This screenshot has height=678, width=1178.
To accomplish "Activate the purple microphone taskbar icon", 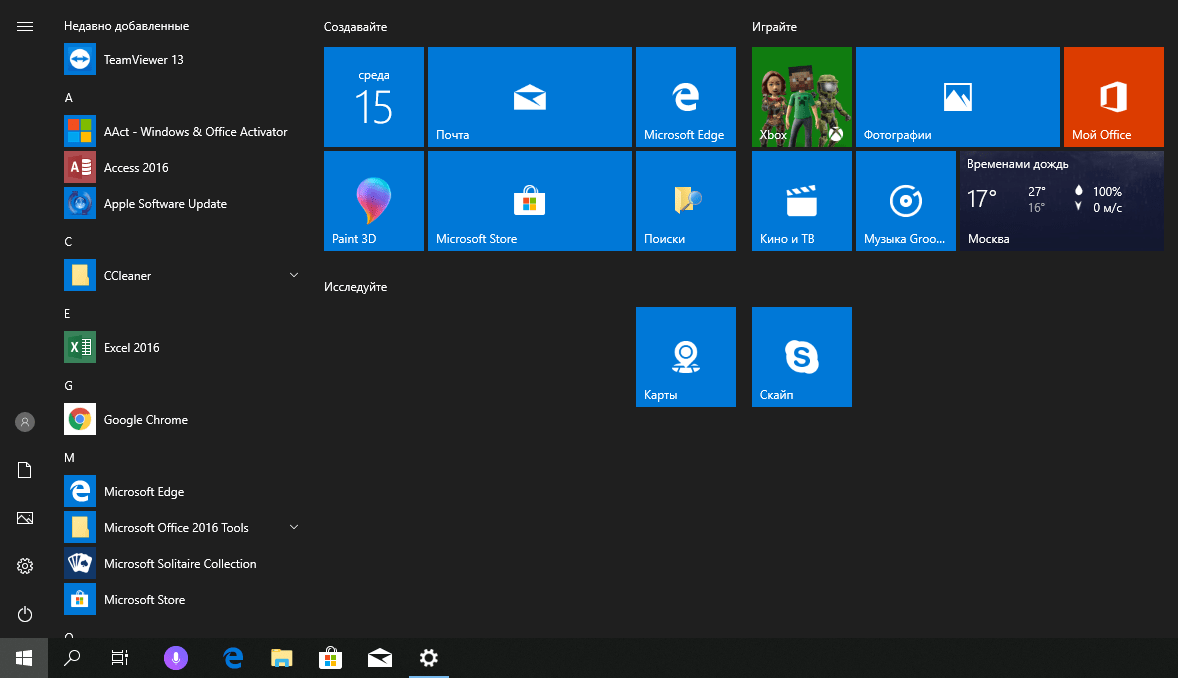I will click(x=176, y=658).
